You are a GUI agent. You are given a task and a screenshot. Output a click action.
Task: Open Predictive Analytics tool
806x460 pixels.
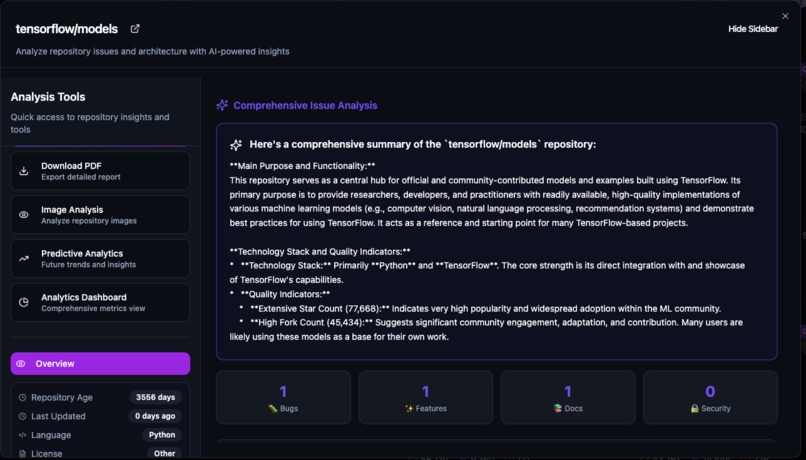100,259
